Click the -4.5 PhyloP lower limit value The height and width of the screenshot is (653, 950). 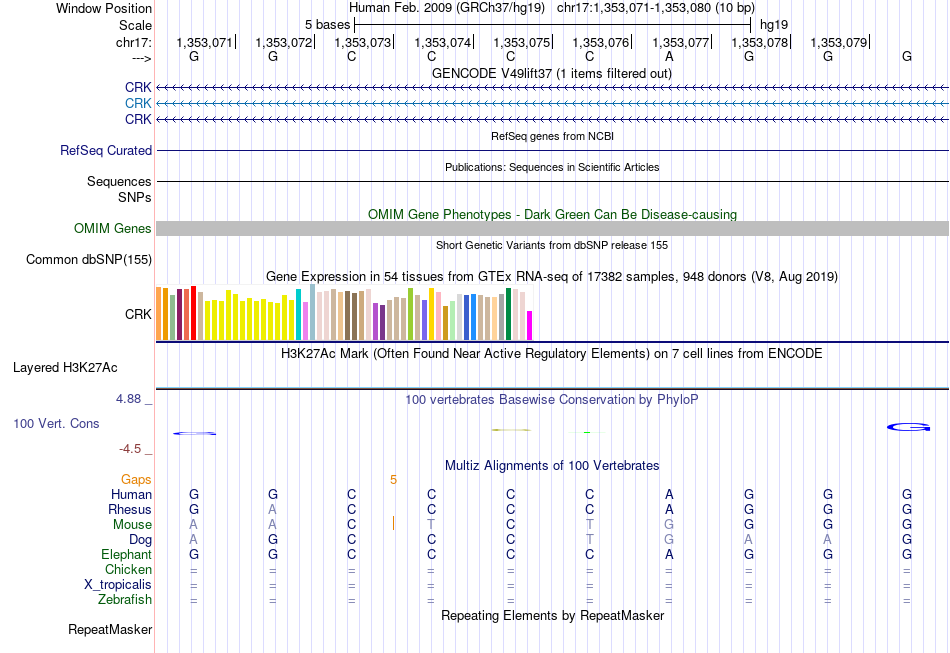(130, 449)
